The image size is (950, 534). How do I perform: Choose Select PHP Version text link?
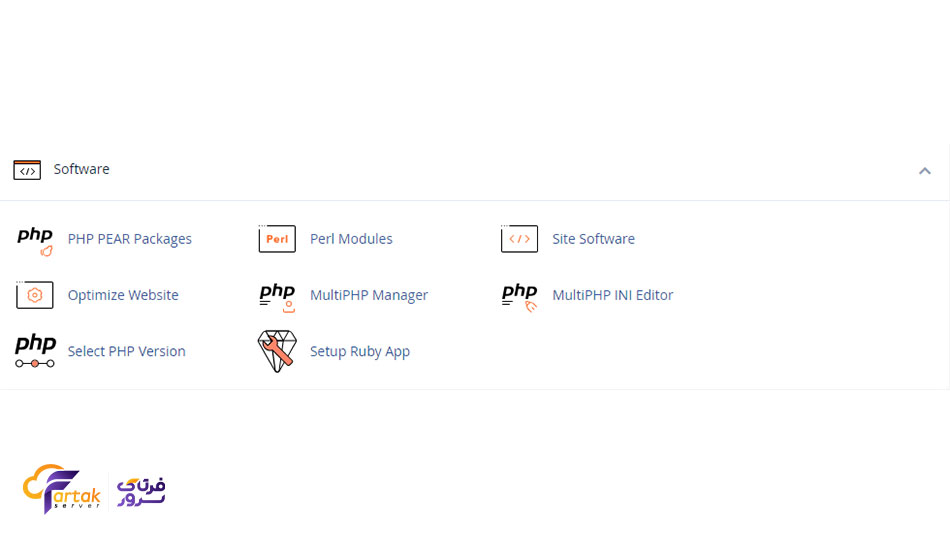(126, 351)
